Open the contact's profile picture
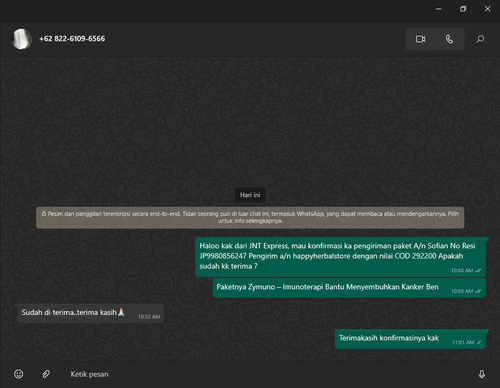This screenshot has height=388, width=500. tap(22, 39)
